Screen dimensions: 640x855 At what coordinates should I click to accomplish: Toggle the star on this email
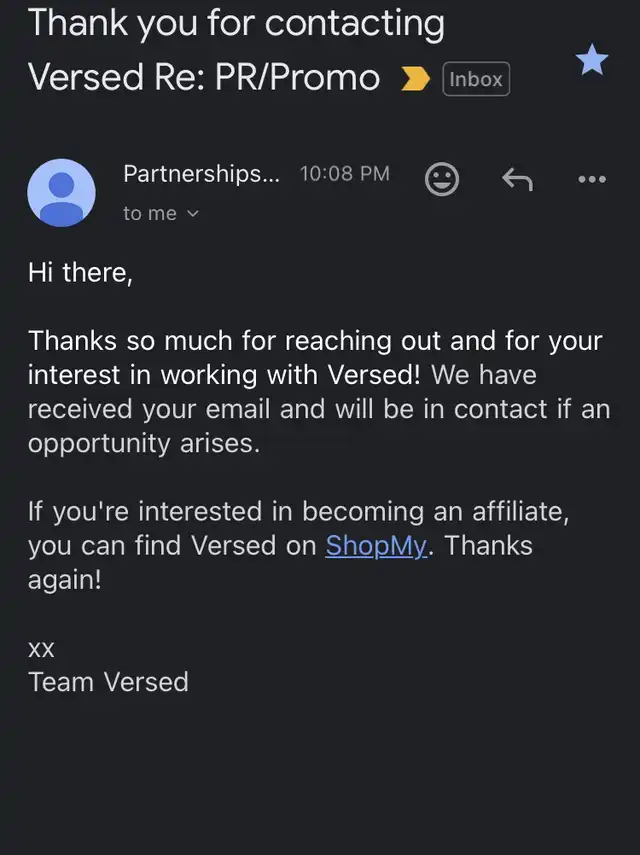592,62
